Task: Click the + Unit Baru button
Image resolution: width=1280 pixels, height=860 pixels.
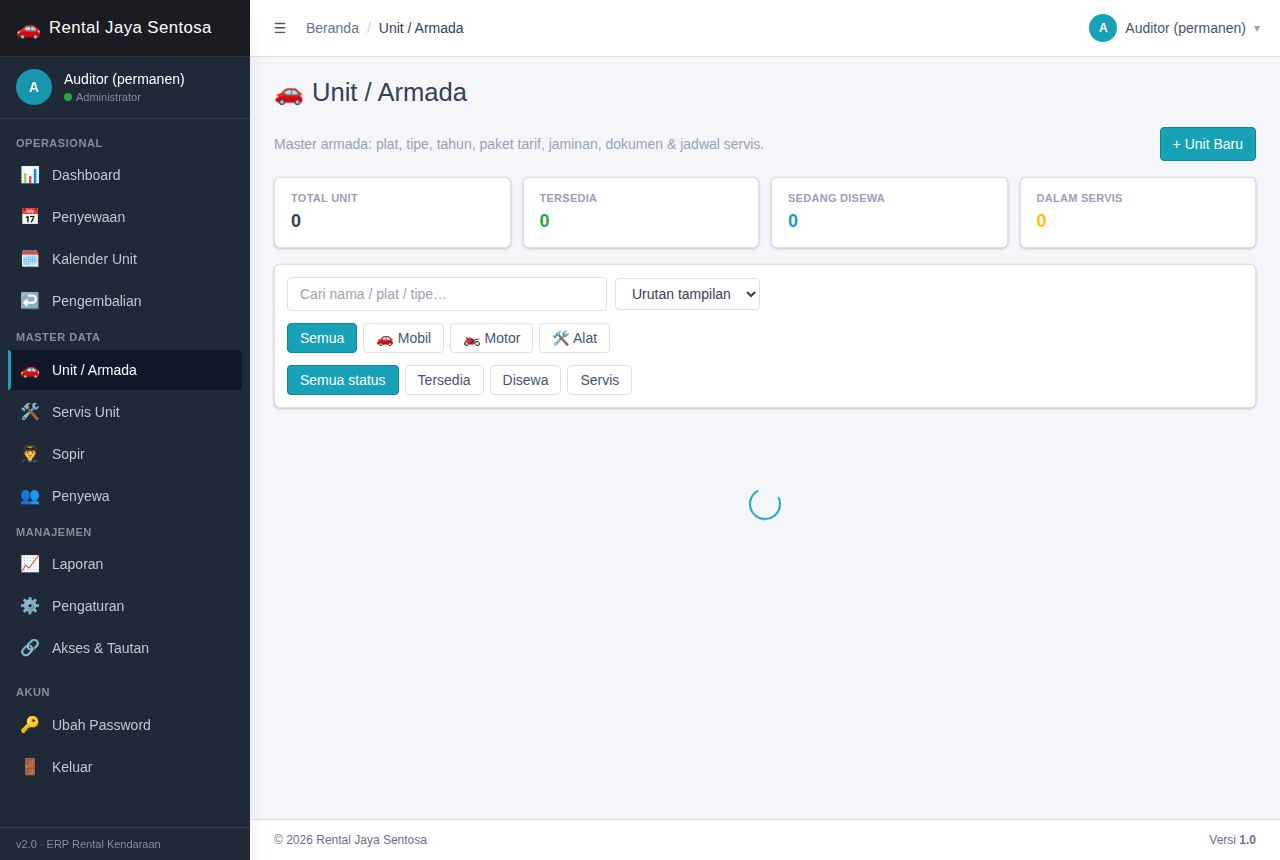Action: pyautogui.click(x=1208, y=144)
